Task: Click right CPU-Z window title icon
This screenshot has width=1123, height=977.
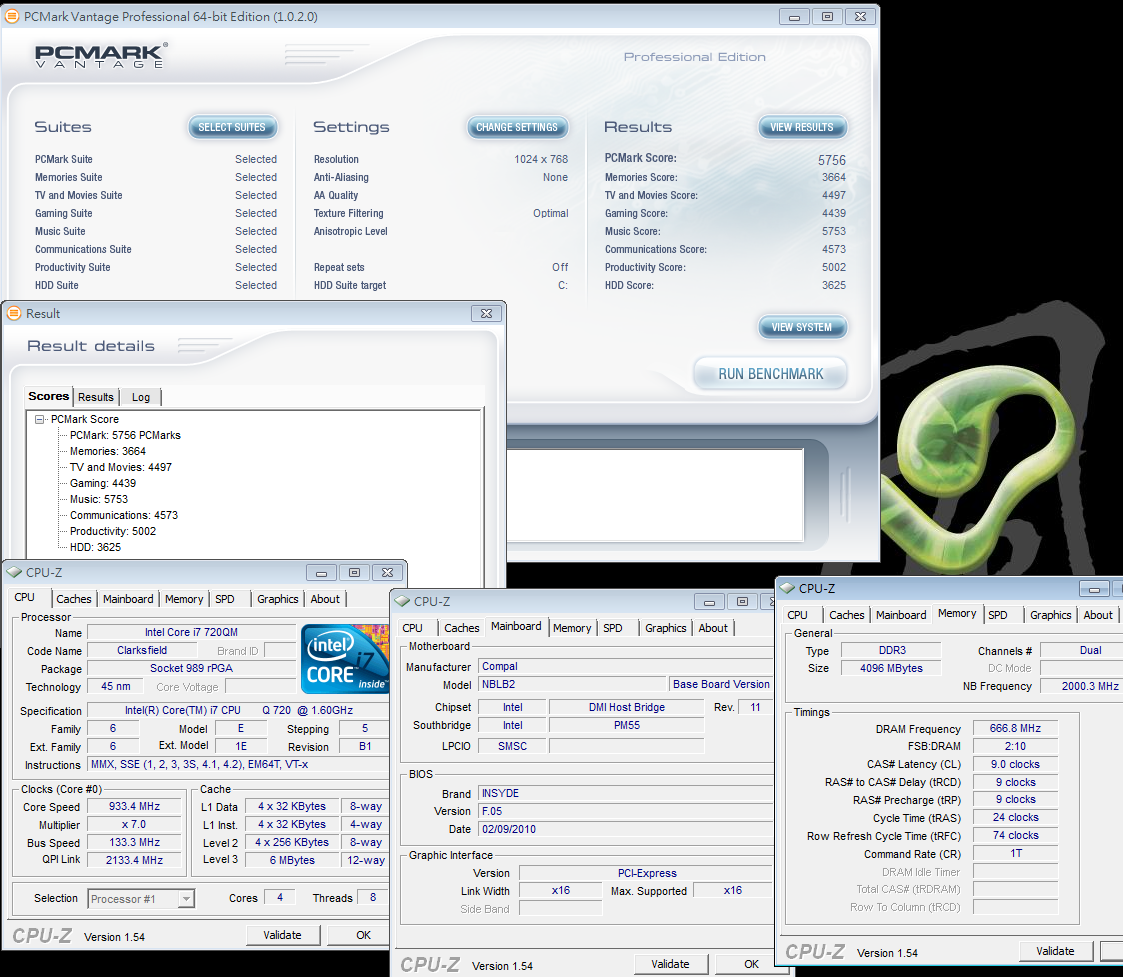Action: tap(787, 588)
